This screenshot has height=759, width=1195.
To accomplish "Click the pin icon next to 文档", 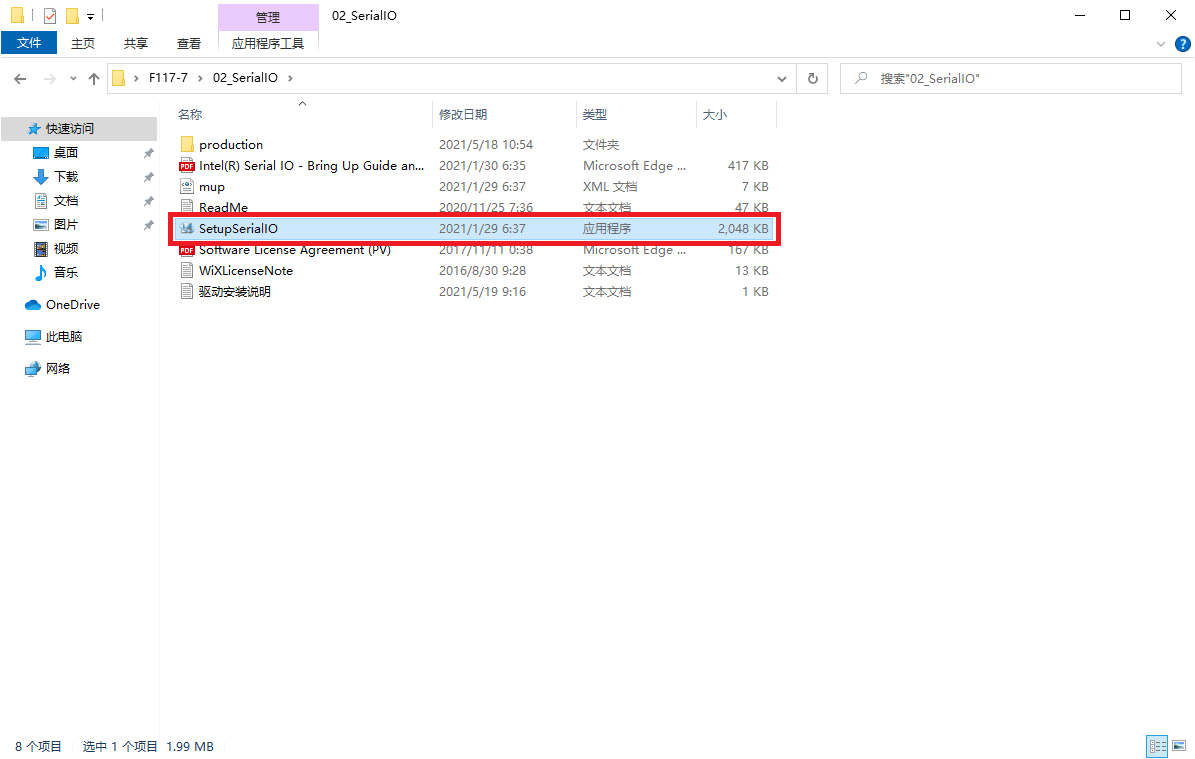I will point(149,201).
